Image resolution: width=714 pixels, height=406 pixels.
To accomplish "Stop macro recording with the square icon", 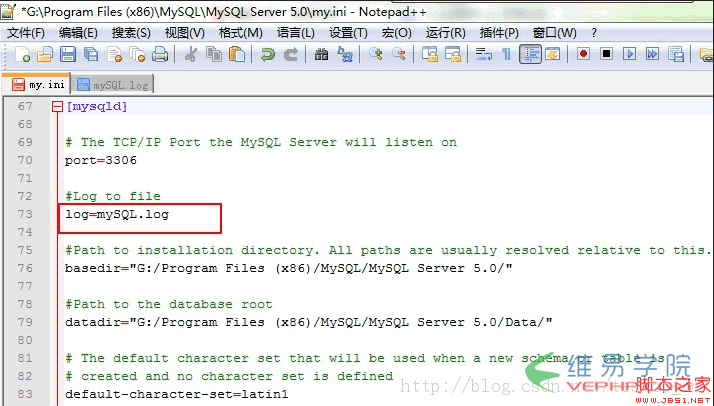I will point(607,54).
